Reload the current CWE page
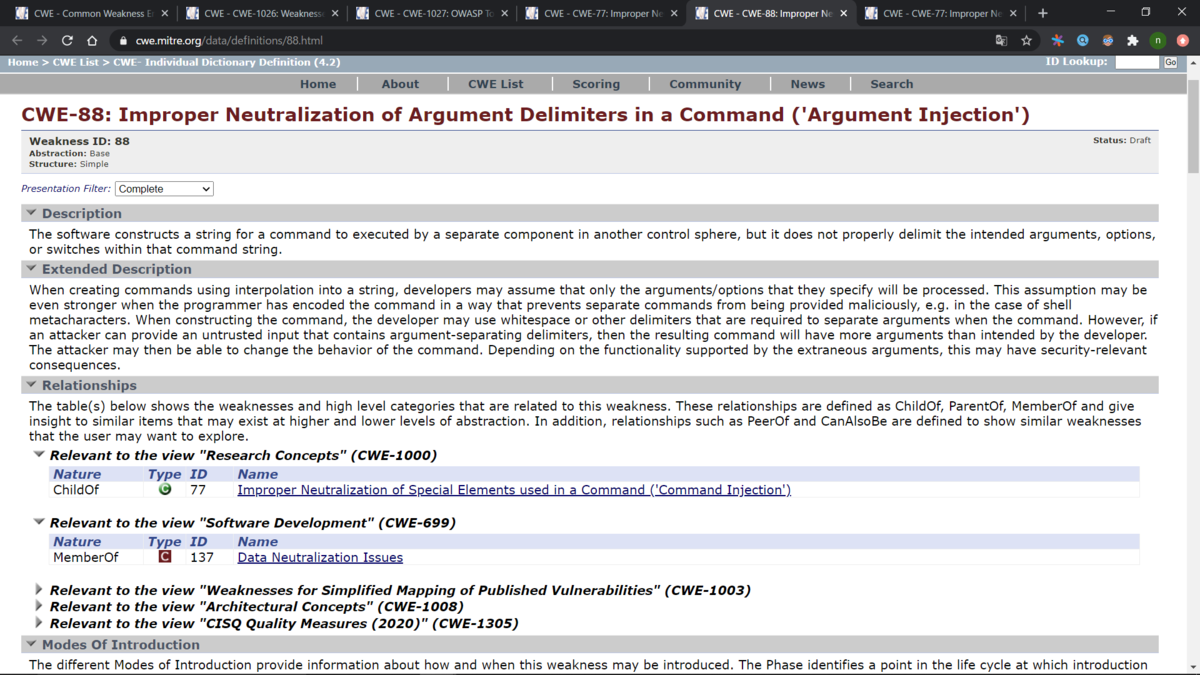Viewport: 1200px width, 675px height. point(67,41)
